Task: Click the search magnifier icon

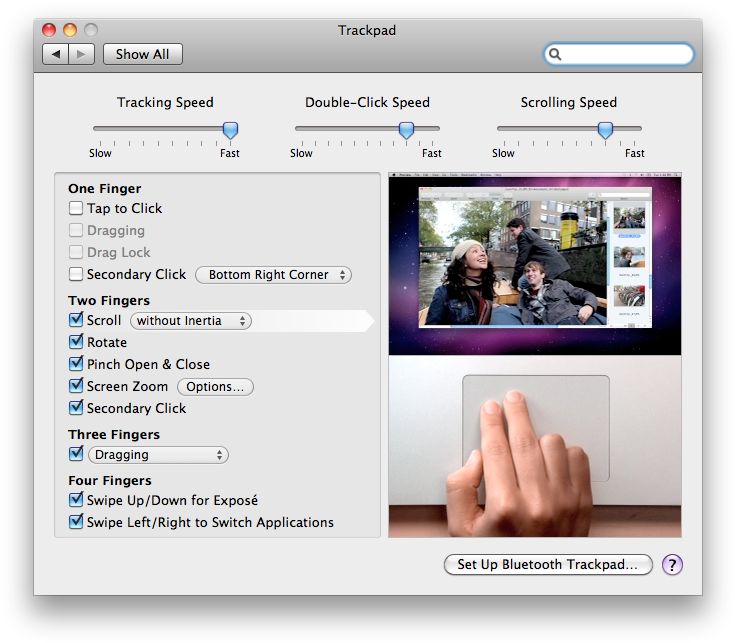Action: coord(555,54)
